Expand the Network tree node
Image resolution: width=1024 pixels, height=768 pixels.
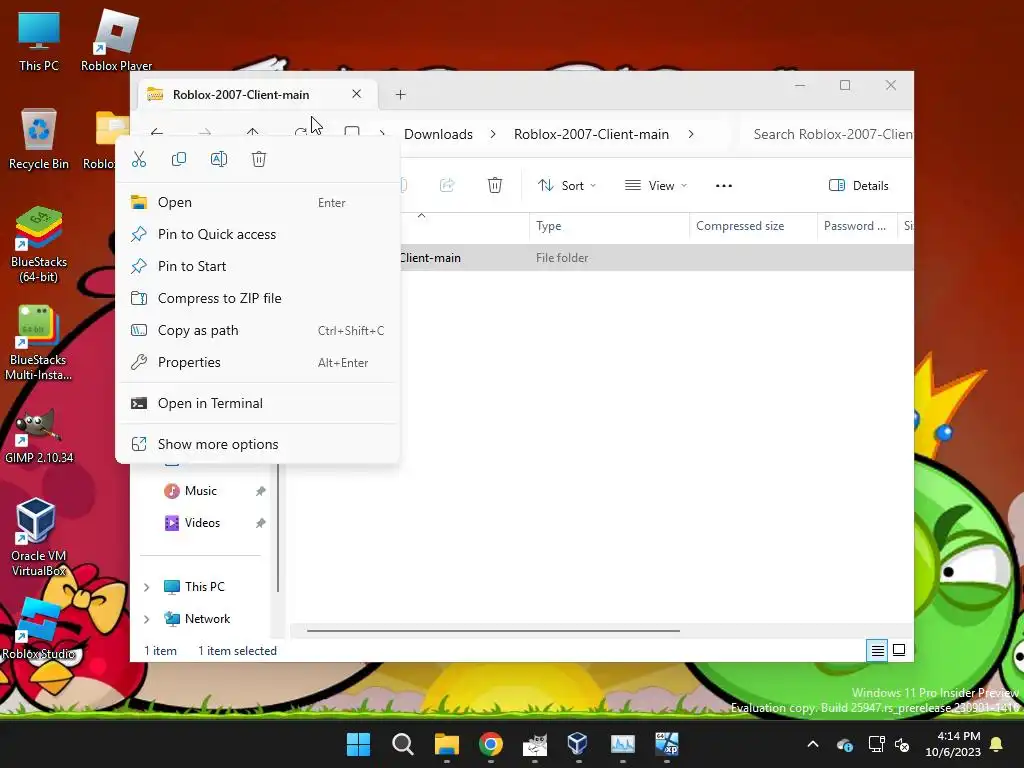coord(146,619)
